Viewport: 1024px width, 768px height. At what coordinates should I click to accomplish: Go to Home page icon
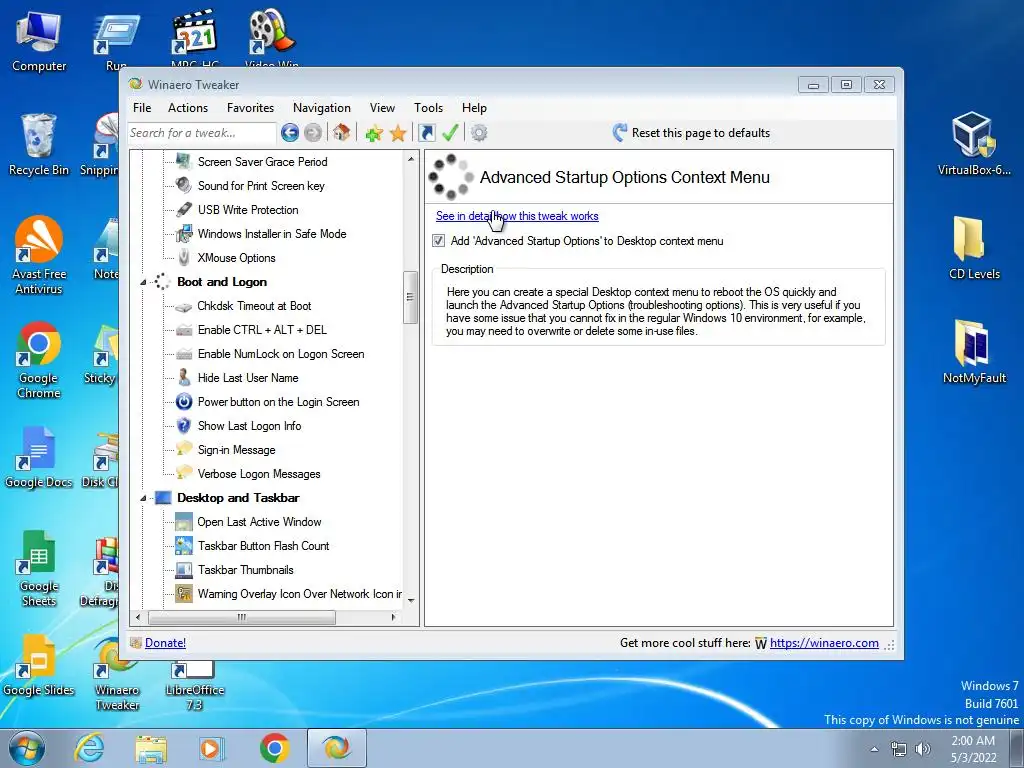(341, 133)
